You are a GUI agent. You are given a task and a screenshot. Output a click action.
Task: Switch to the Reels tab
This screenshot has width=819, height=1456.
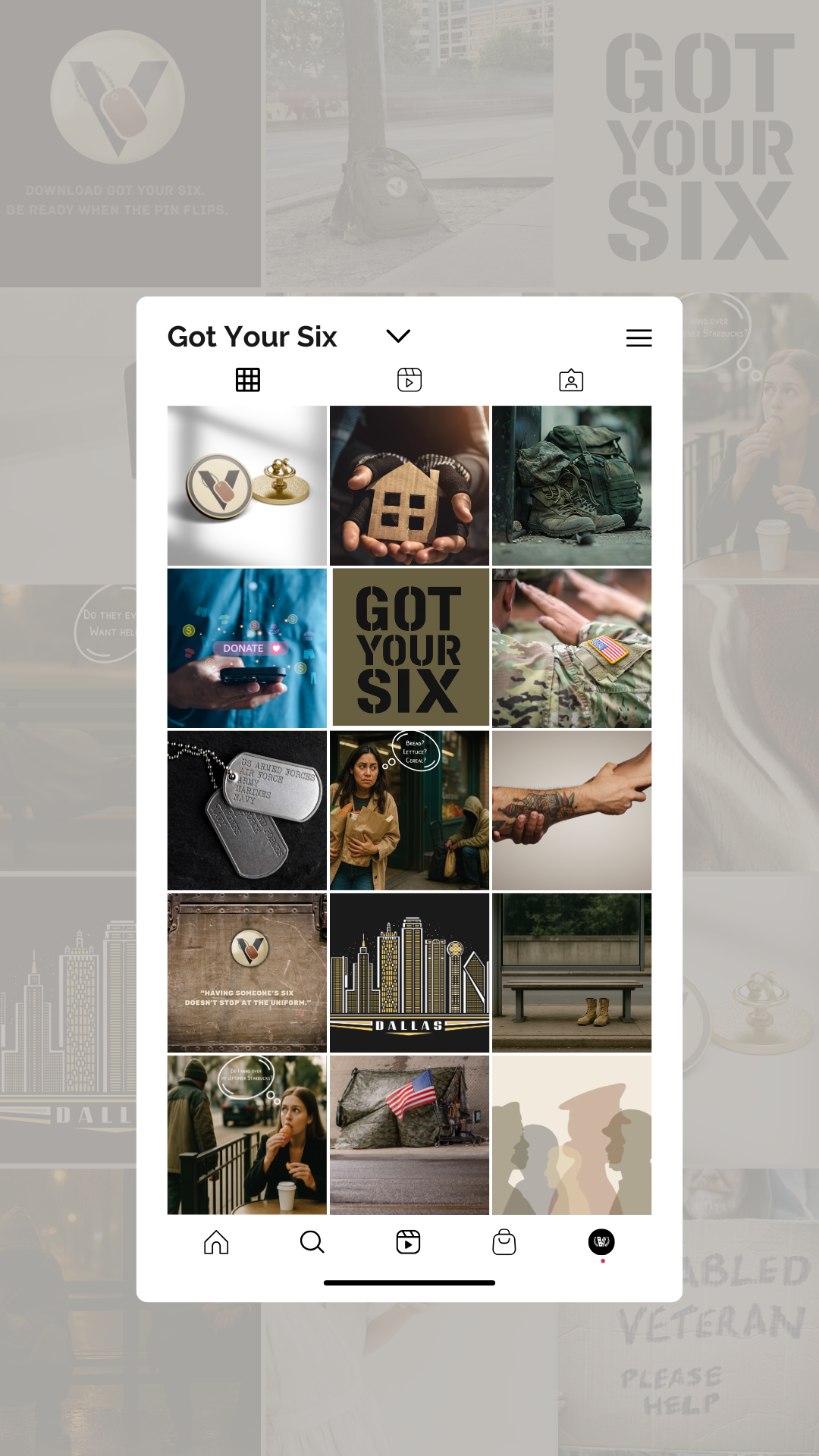tap(409, 380)
